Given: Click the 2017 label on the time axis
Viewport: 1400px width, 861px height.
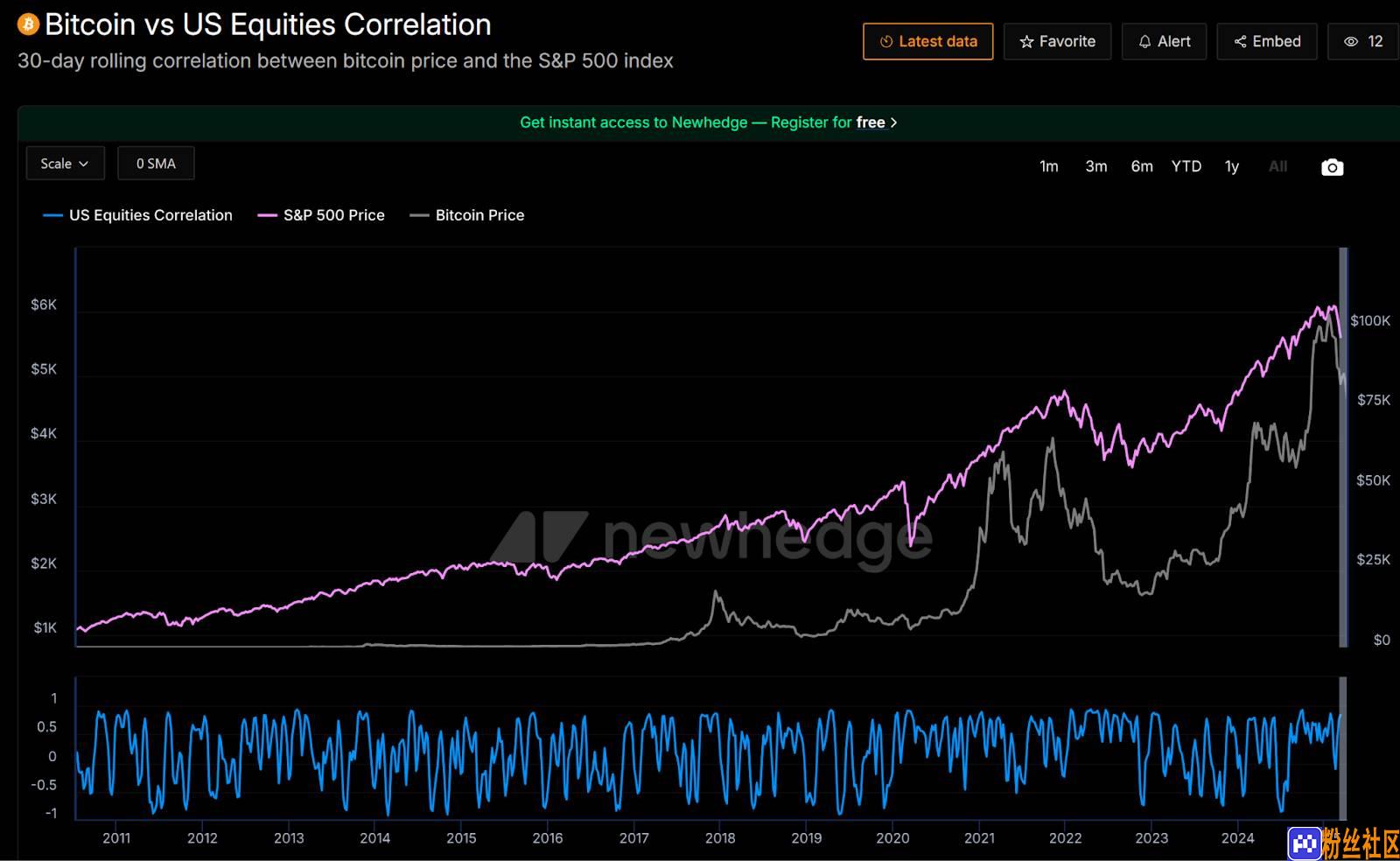Looking at the screenshot, I should 634,838.
